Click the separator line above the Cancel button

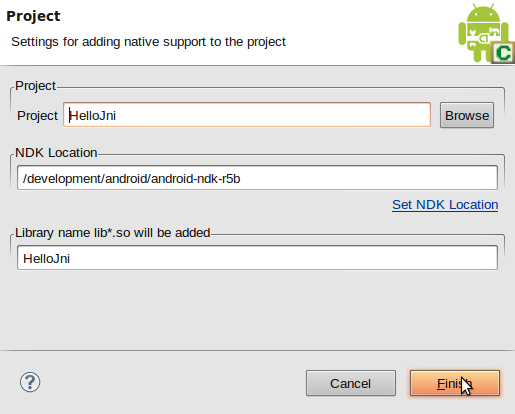(x=257, y=350)
